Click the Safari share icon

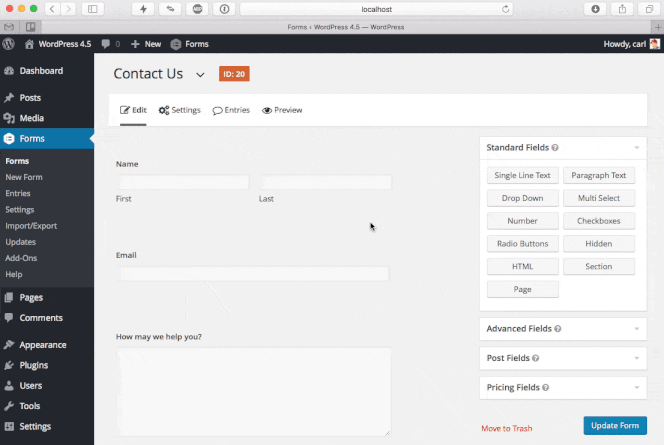tap(622, 9)
